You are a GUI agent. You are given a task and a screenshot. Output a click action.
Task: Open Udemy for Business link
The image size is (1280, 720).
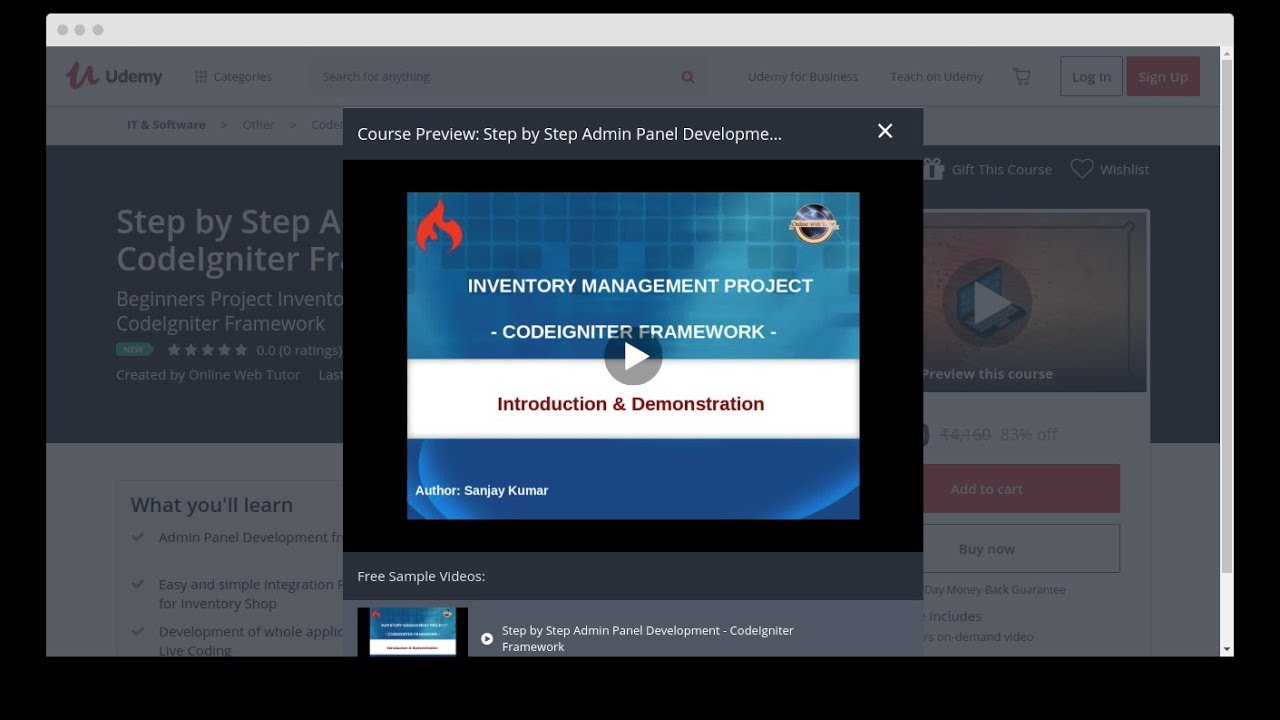point(803,76)
